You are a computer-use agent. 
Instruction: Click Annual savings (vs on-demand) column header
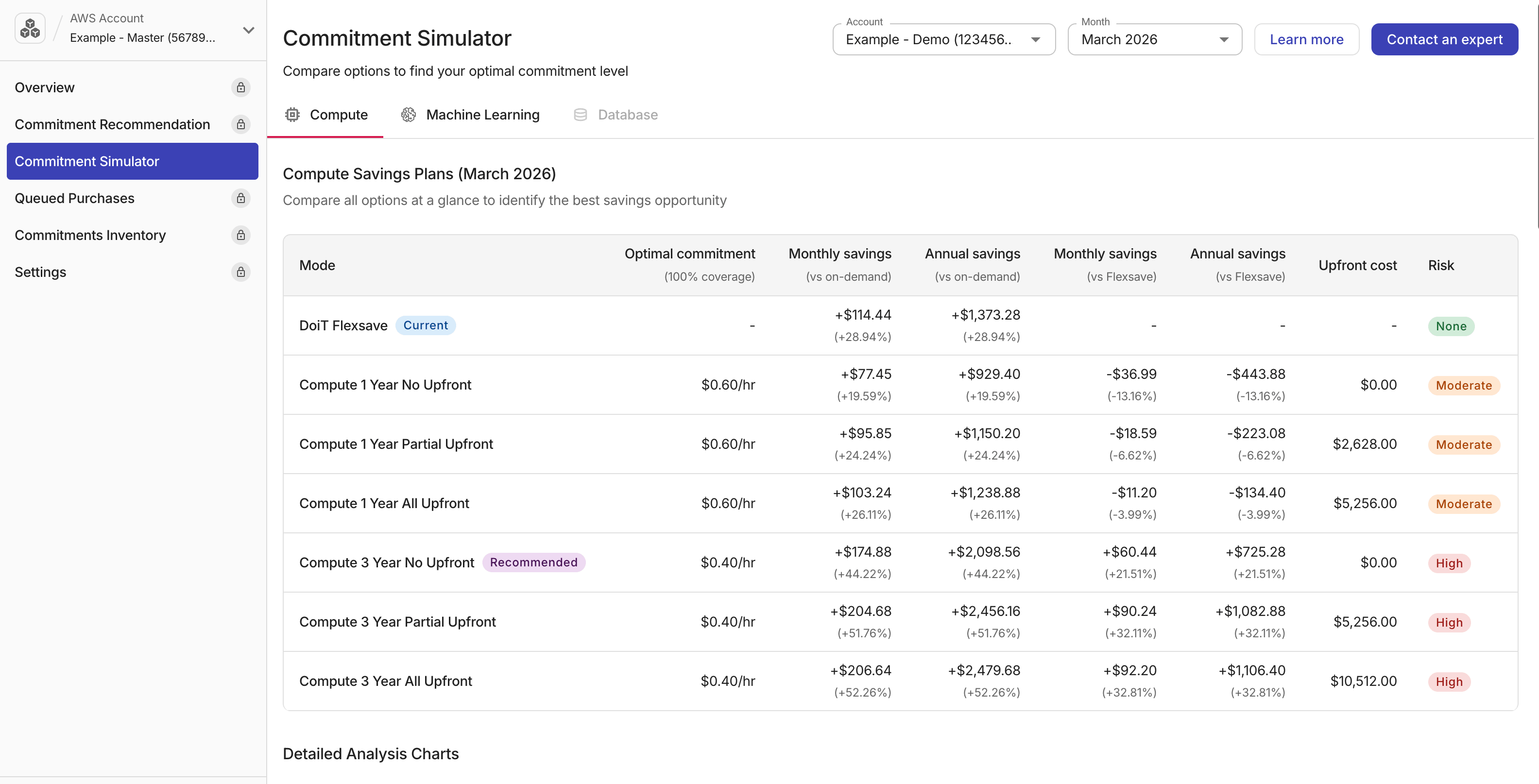pos(973,265)
